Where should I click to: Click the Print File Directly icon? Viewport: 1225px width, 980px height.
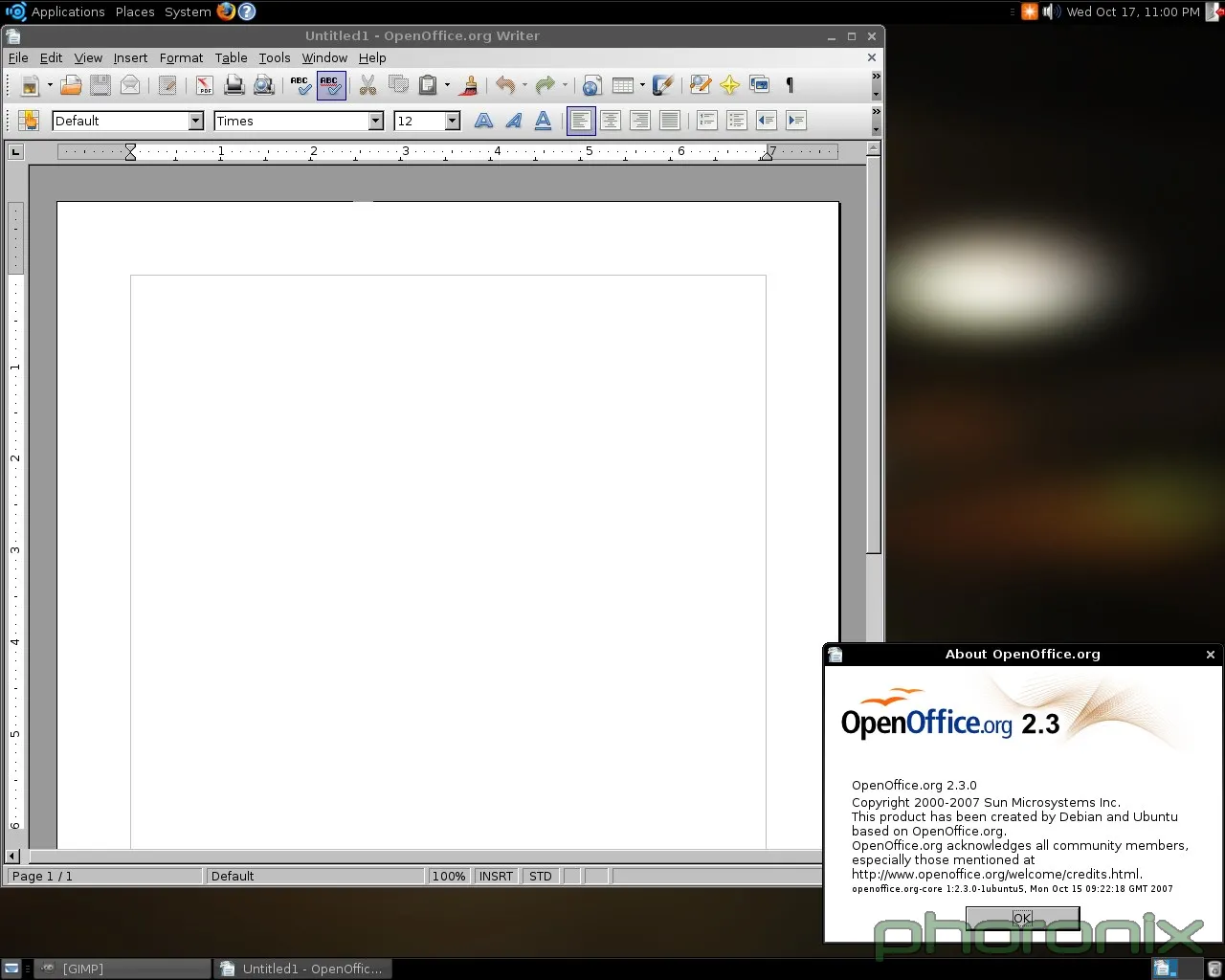234,85
